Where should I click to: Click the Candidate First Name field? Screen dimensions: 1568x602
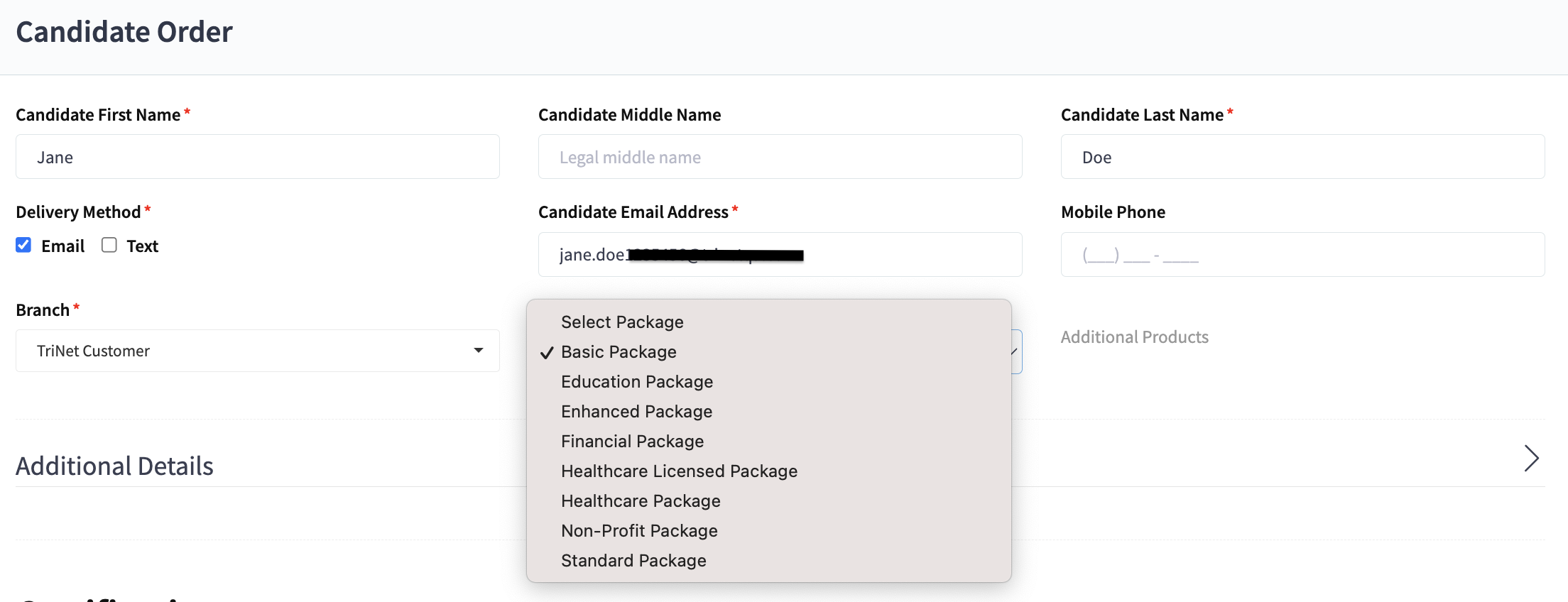(x=257, y=157)
